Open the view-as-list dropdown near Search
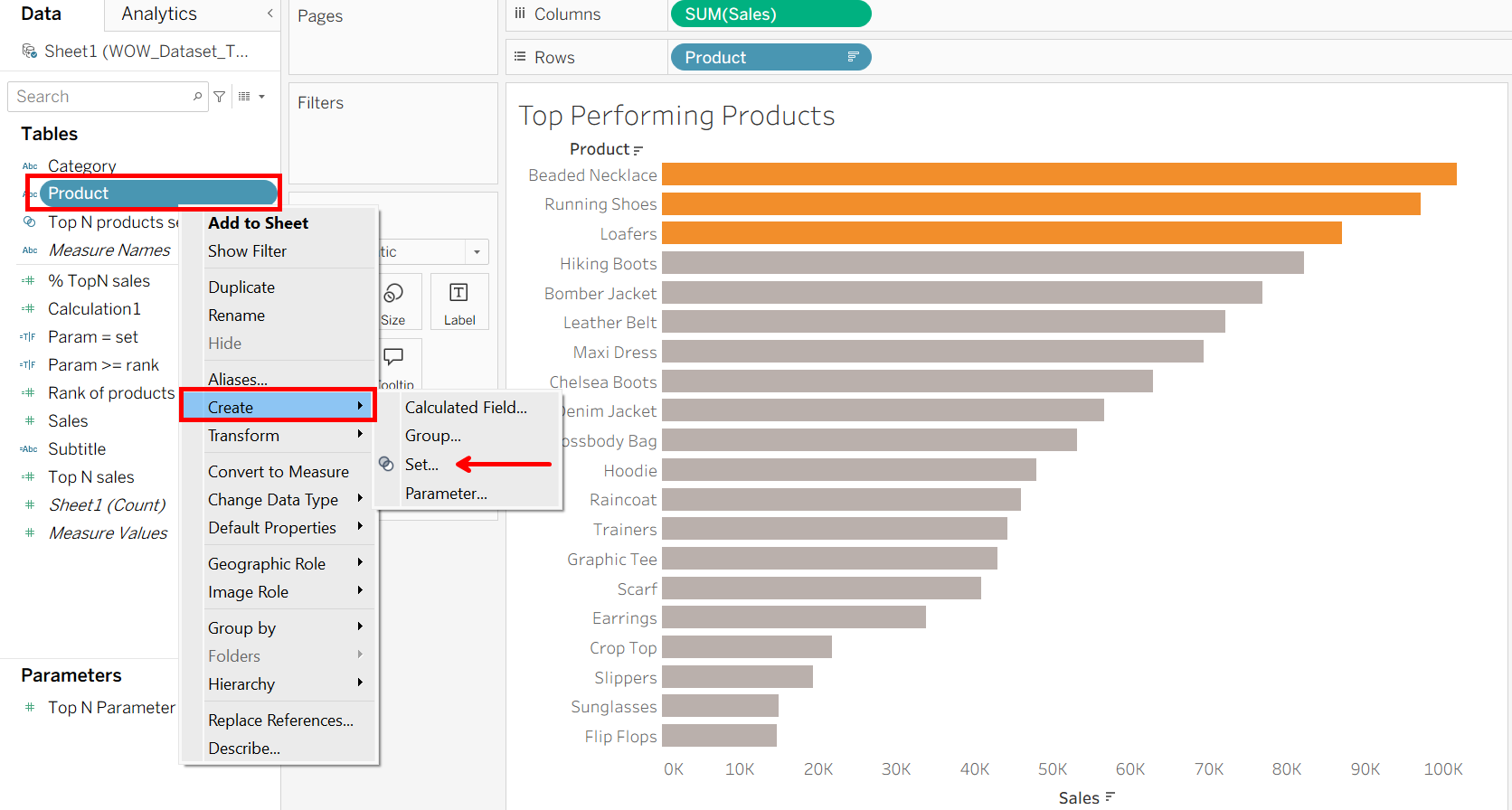The height and width of the screenshot is (810, 1512). (251, 97)
